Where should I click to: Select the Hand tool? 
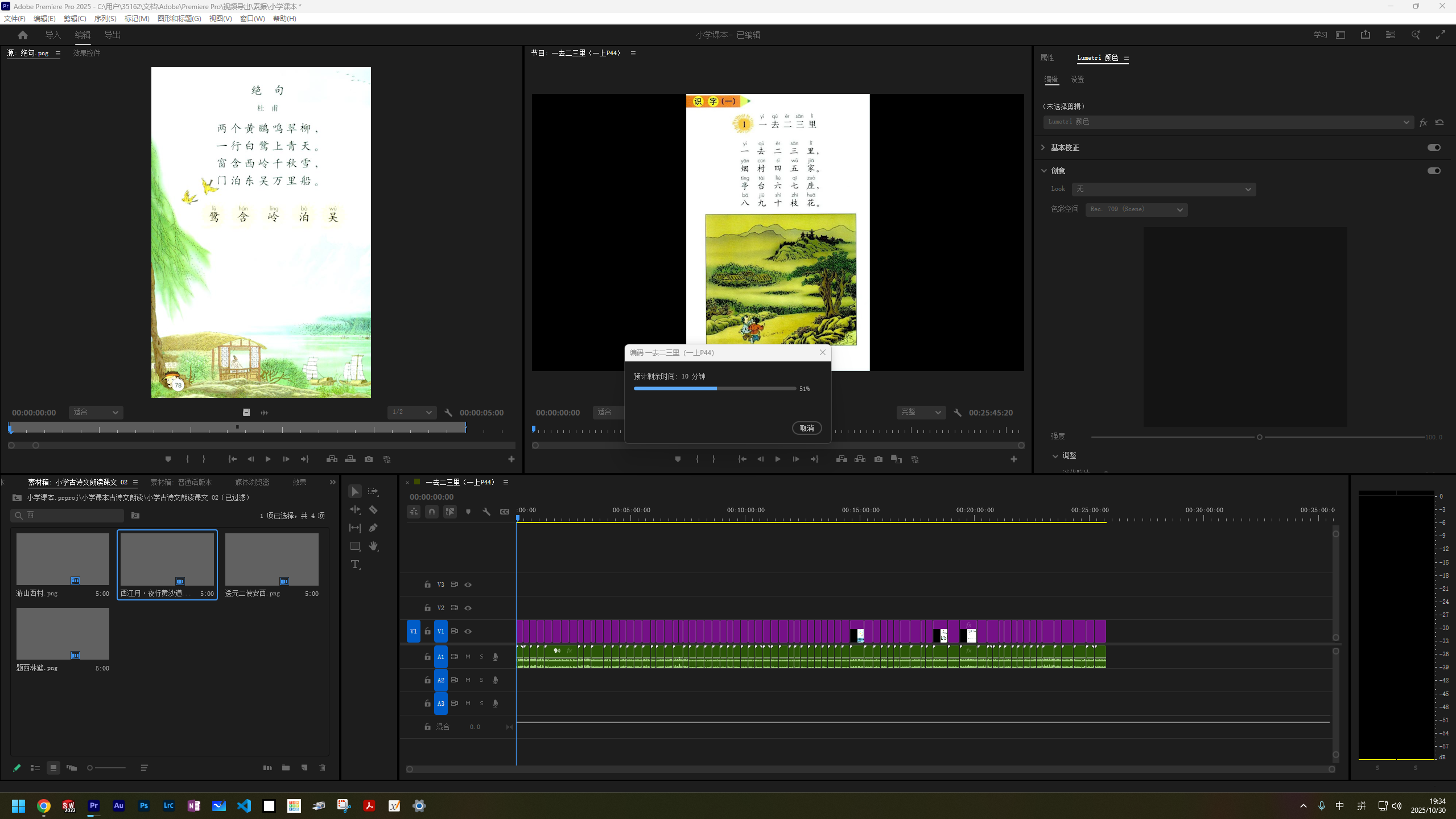[373, 546]
